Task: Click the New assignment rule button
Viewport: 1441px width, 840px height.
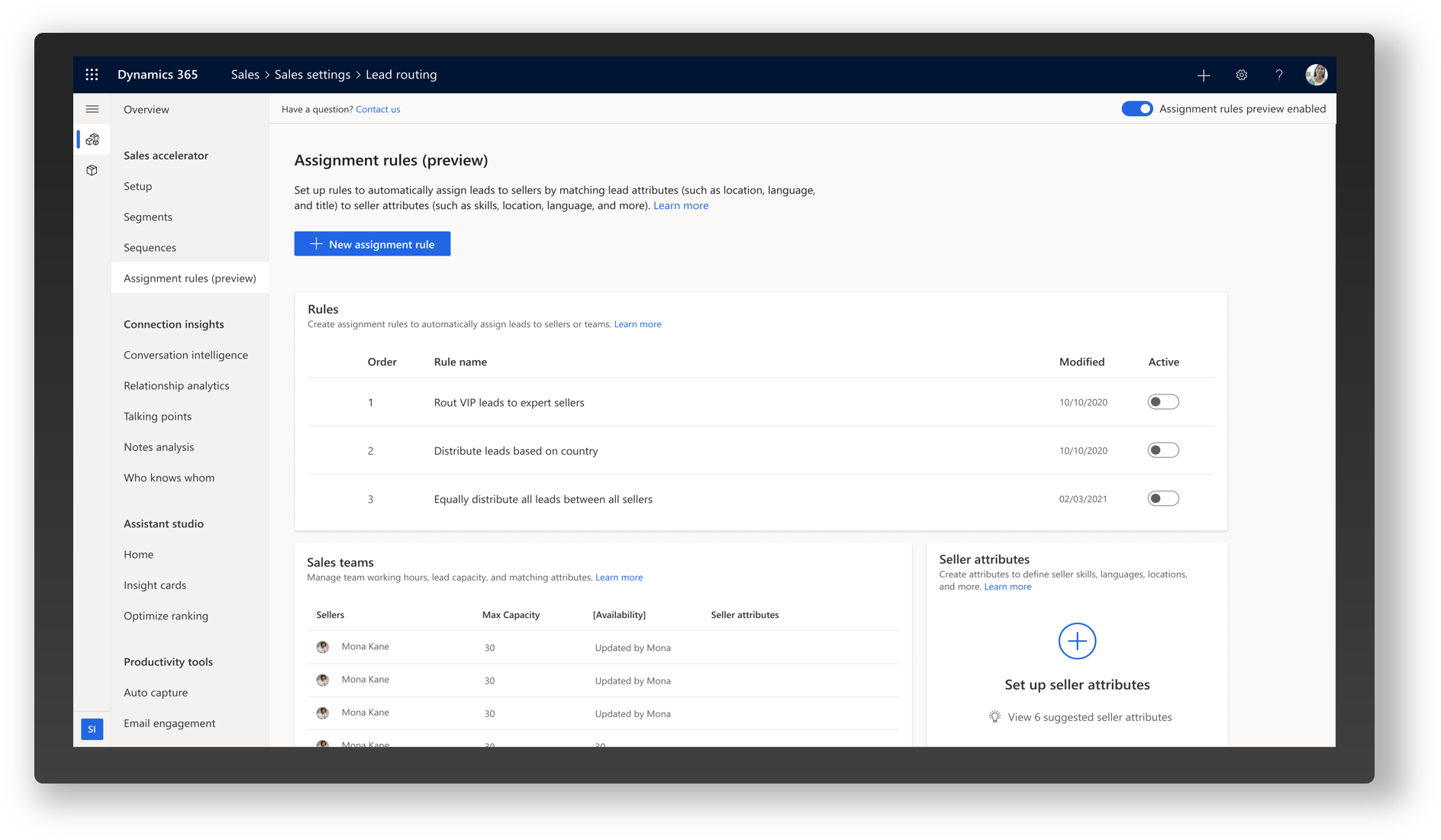Action: 372,244
